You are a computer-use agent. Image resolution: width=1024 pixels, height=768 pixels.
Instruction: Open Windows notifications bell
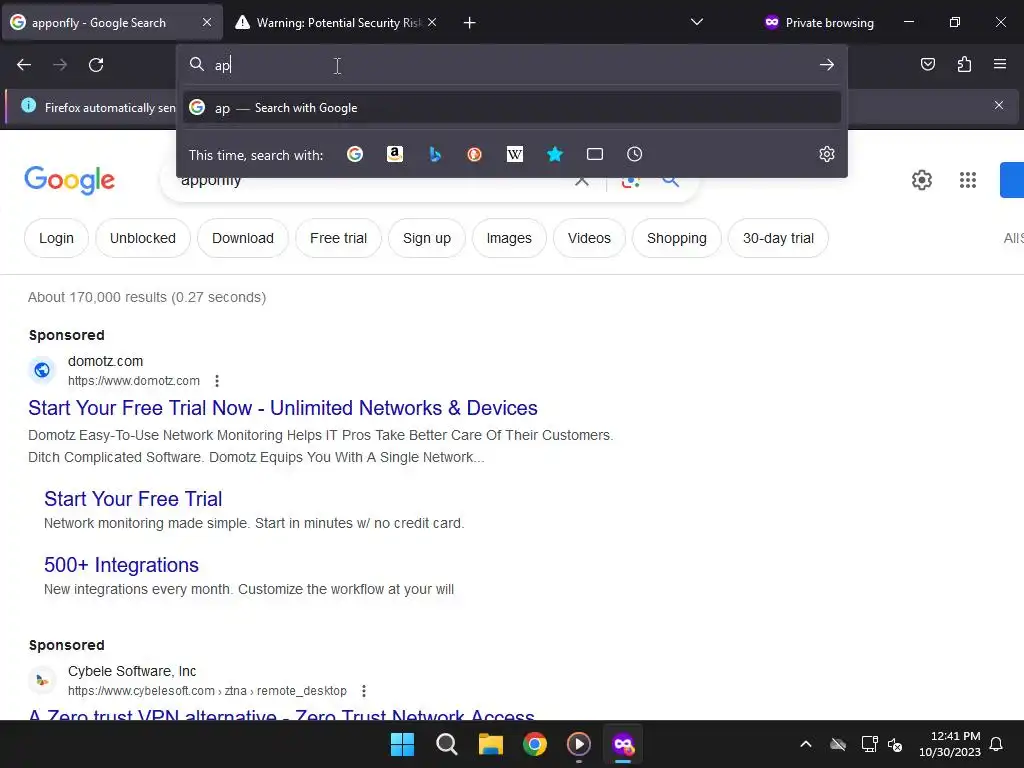[x=997, y=744]
